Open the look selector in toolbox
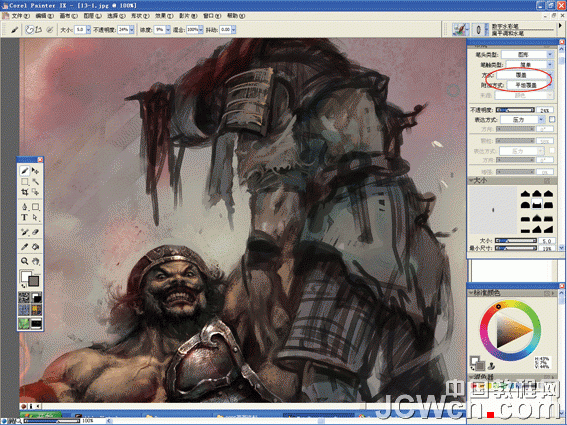The height and width of the screenshot is (425, 567). 25,323
